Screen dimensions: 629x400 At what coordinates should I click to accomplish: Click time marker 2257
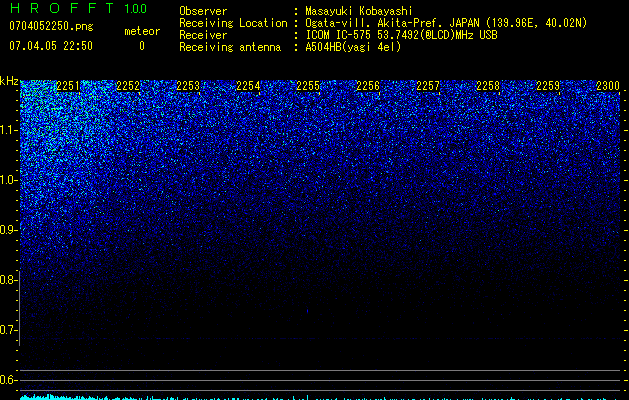tap(428, 86)
